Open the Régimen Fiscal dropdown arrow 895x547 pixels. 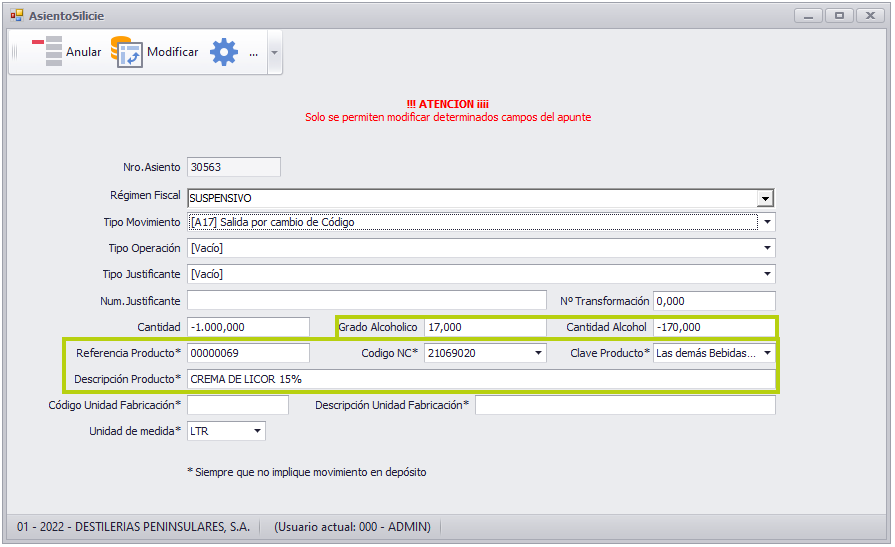click(x=765, y=198)
